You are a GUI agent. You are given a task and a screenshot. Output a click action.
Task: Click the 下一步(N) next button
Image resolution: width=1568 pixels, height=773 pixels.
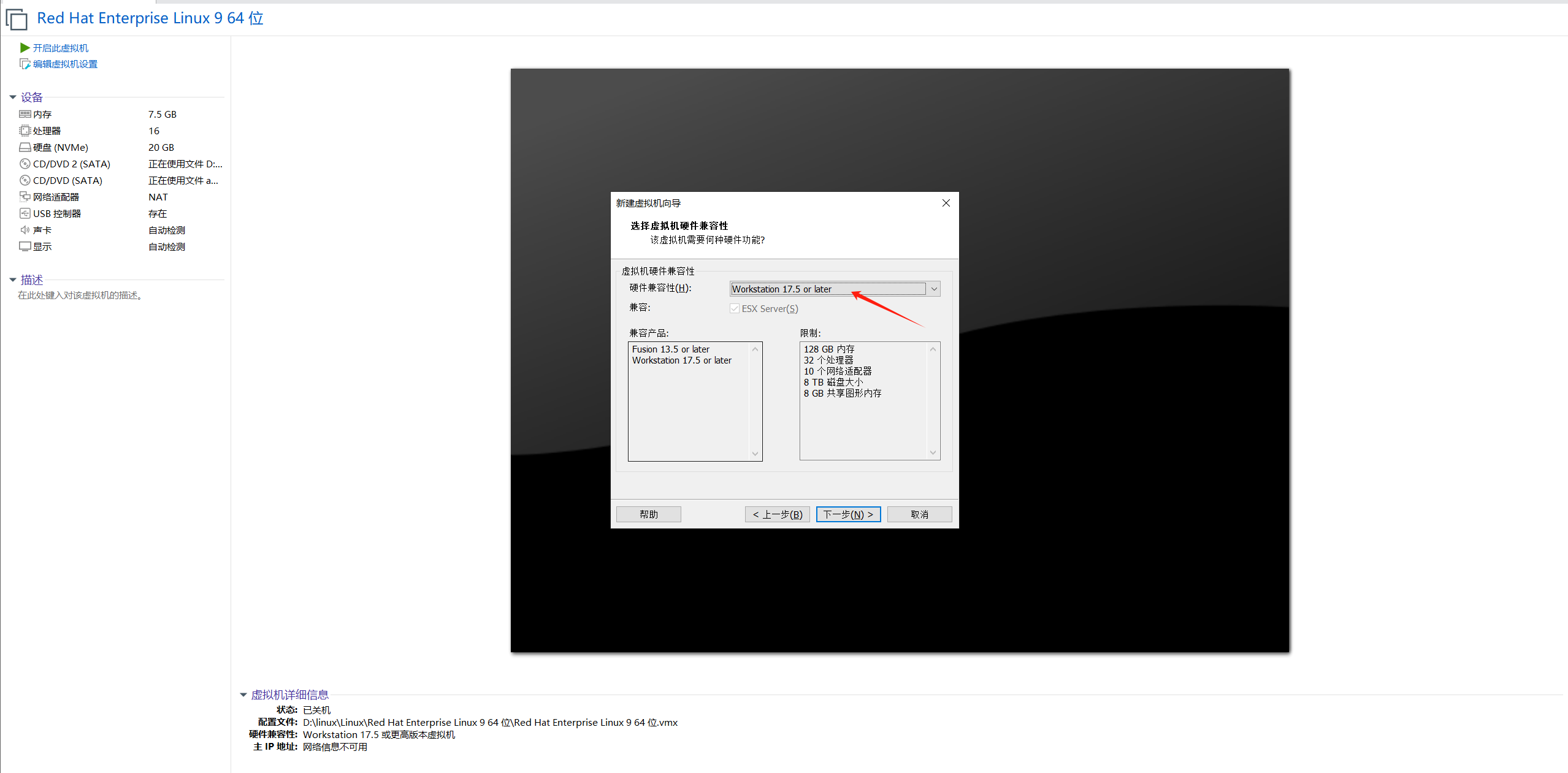click(x=849, y=514)
